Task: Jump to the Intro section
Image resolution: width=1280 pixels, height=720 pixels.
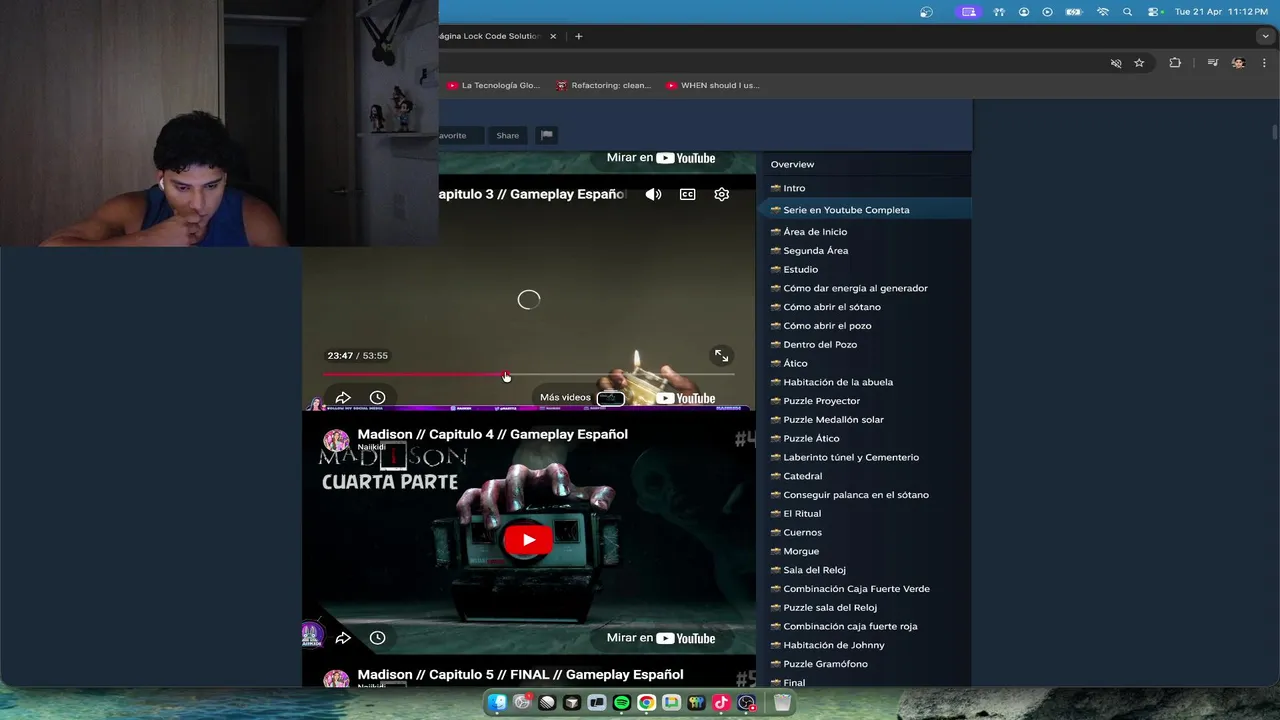Action: pyautogui.click(x=794, y=188)
